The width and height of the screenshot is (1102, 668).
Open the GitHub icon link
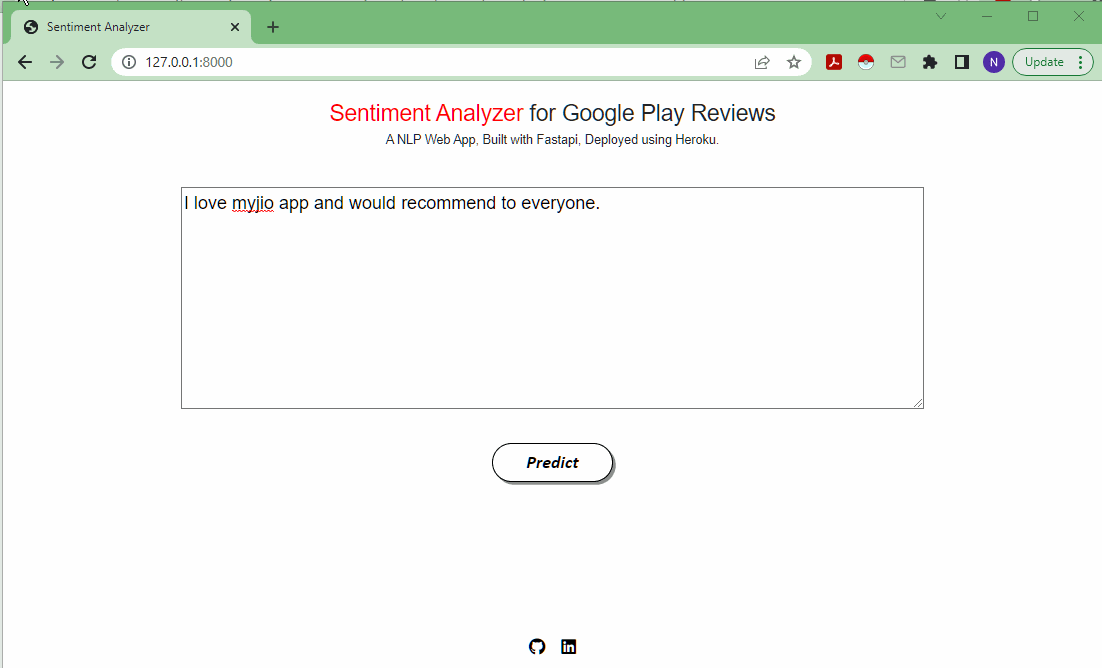click(x=537, y=646)
